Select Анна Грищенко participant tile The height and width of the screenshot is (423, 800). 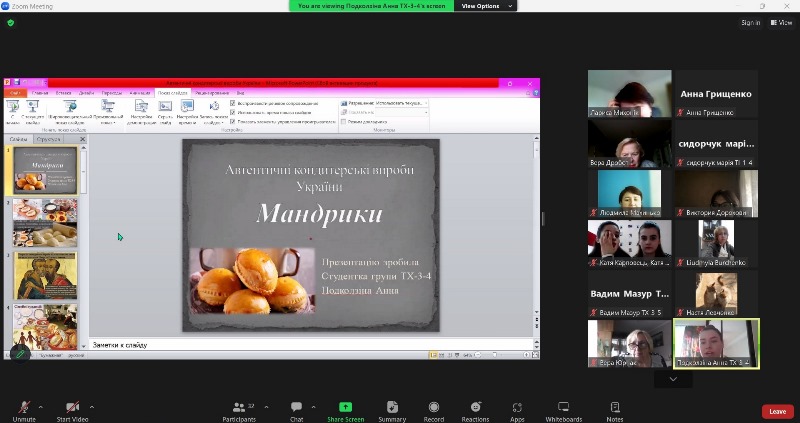tap(716, 94)
